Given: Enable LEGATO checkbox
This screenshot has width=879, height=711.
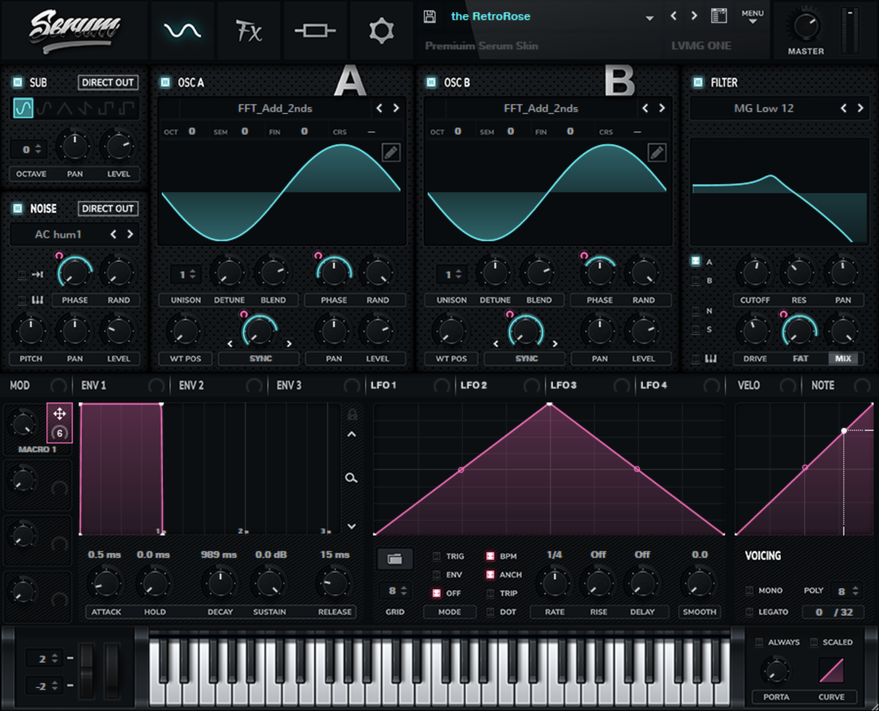Looking at the screenshot, I should click(750, 612).
